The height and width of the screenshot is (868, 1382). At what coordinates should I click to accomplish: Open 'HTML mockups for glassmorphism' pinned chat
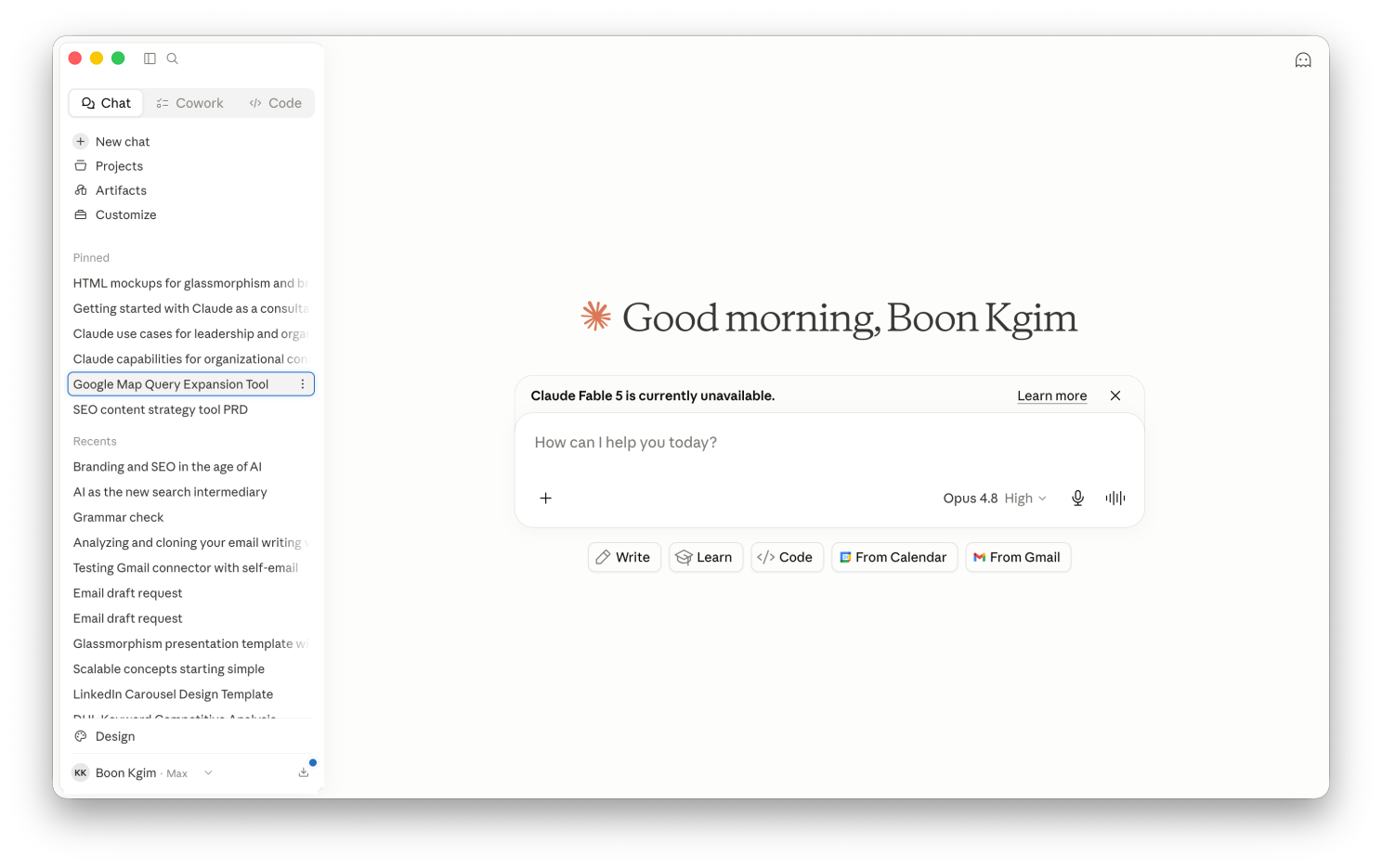click(191, 283)
